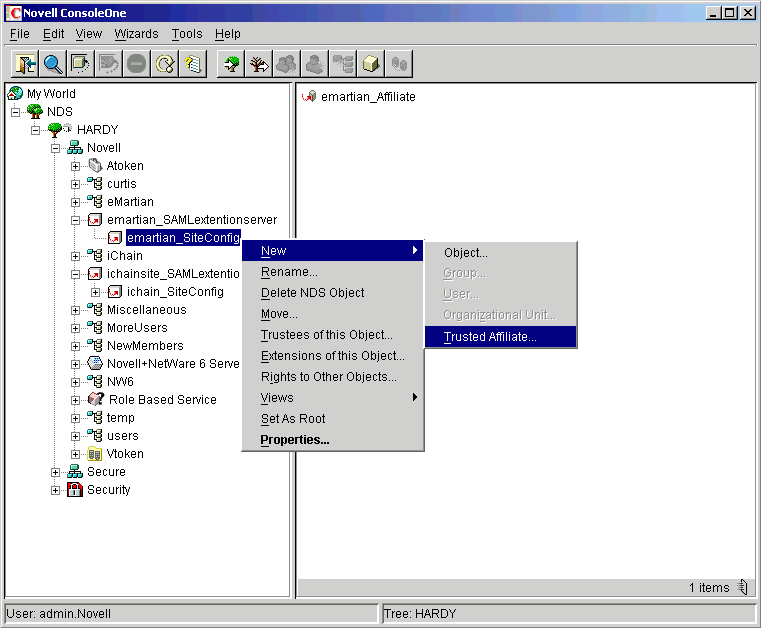Click the Vtoken folder icon
The width and height of the screenshot is (761, 628).
[x=95, y=454]
